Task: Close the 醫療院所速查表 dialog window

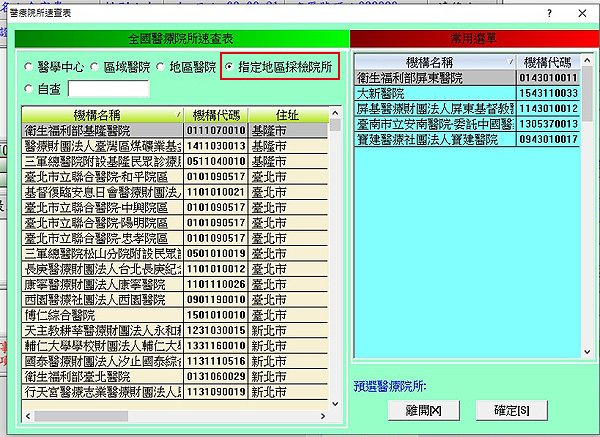Action: coord(582,12)
